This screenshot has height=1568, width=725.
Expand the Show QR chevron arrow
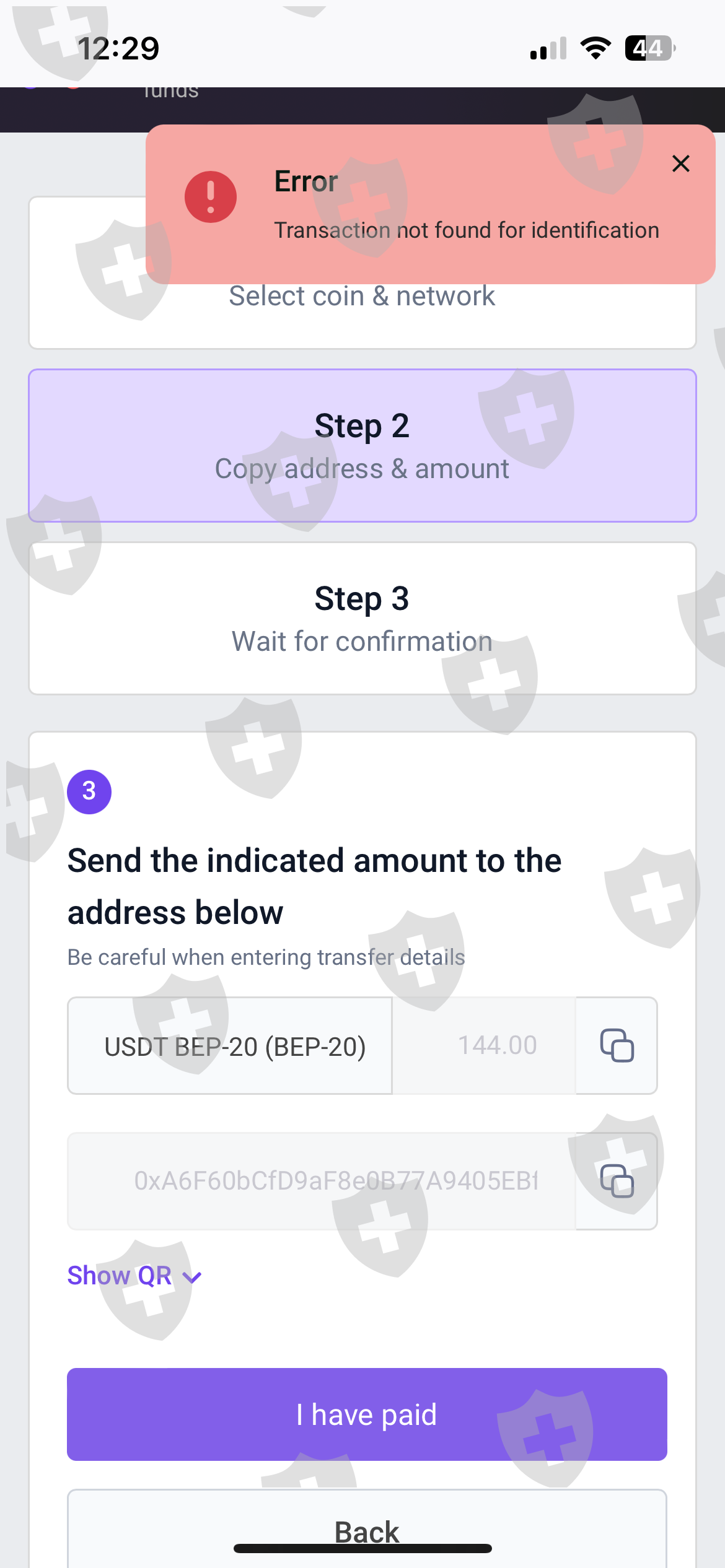click(193, 1278)
